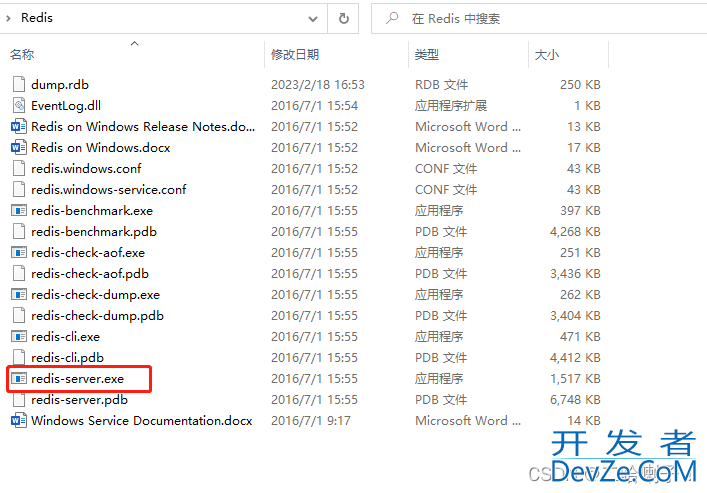The image size is (707, 493).
Task: Click the 应用程序扩展 type cell
Action: 451,106
